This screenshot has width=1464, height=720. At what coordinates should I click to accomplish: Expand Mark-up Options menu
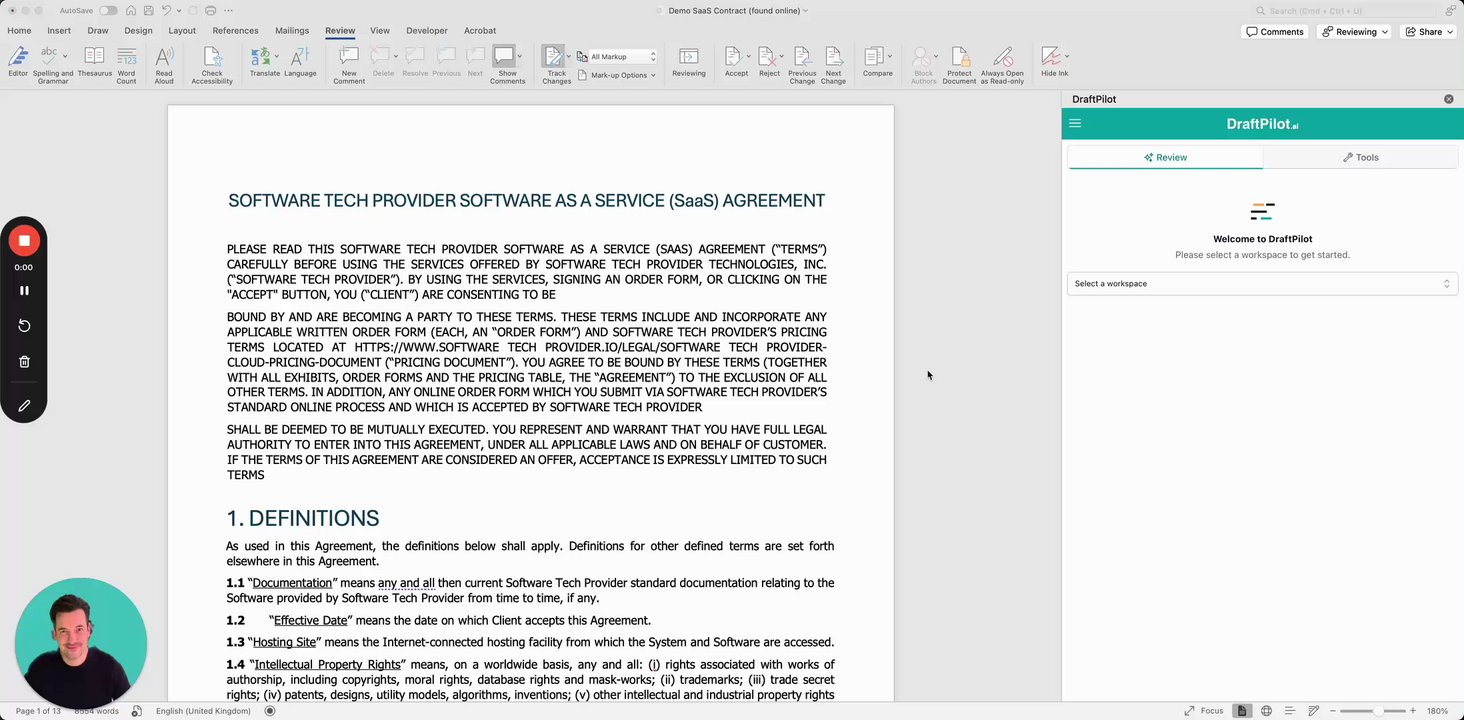pos(618,75)
